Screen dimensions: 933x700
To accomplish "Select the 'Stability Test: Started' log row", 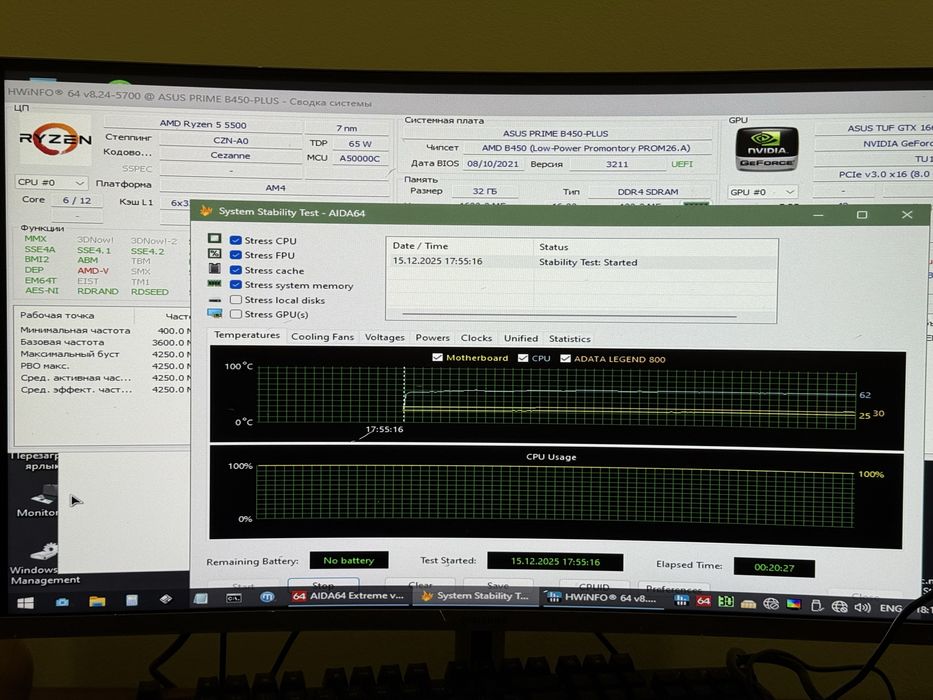I will tap(581, 262).
